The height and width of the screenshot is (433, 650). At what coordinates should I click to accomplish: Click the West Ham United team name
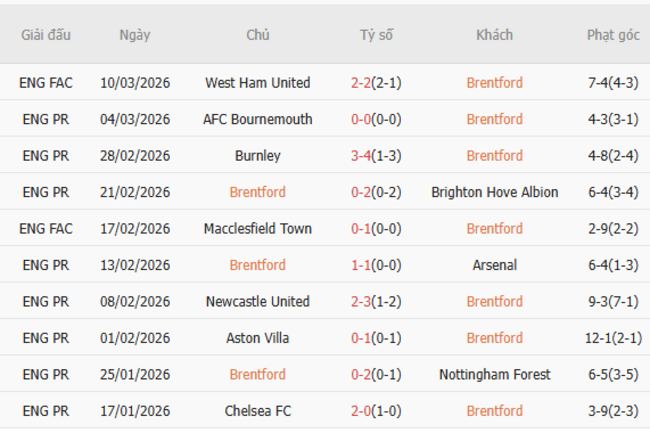(x=257, y=83)
